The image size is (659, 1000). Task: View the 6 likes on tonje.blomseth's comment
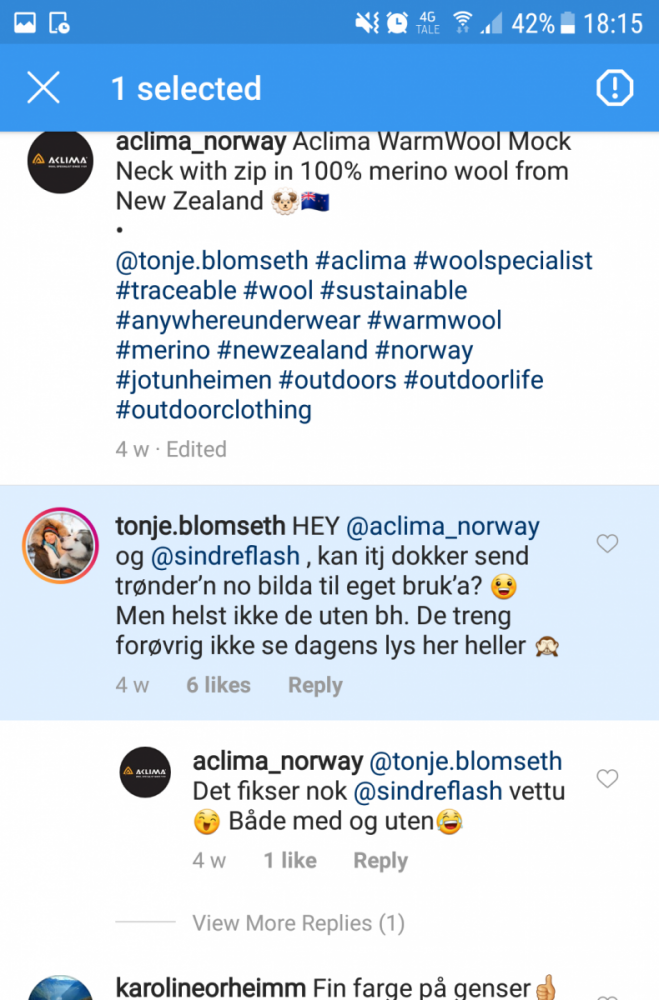pos(218,686)
